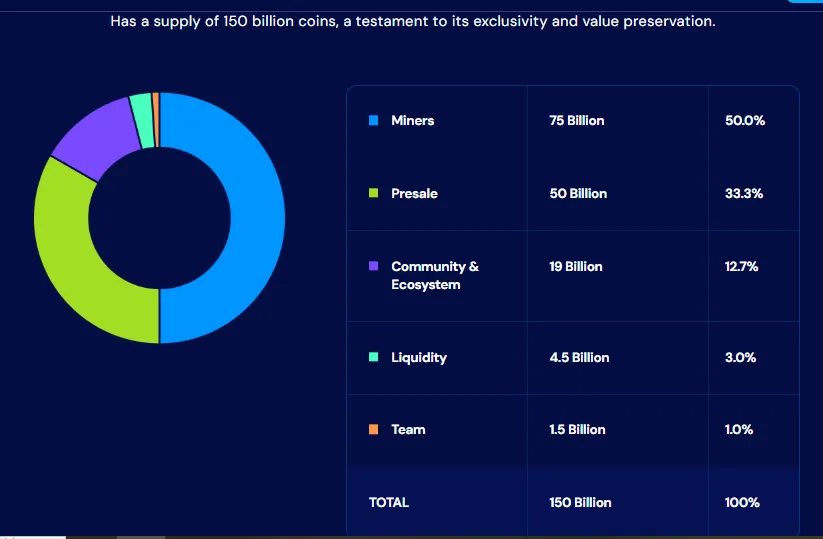This screenshot has width=823, height=539.
Task: Select the orange Team sliver of the donut chart
Action: [x=156, y=105]
